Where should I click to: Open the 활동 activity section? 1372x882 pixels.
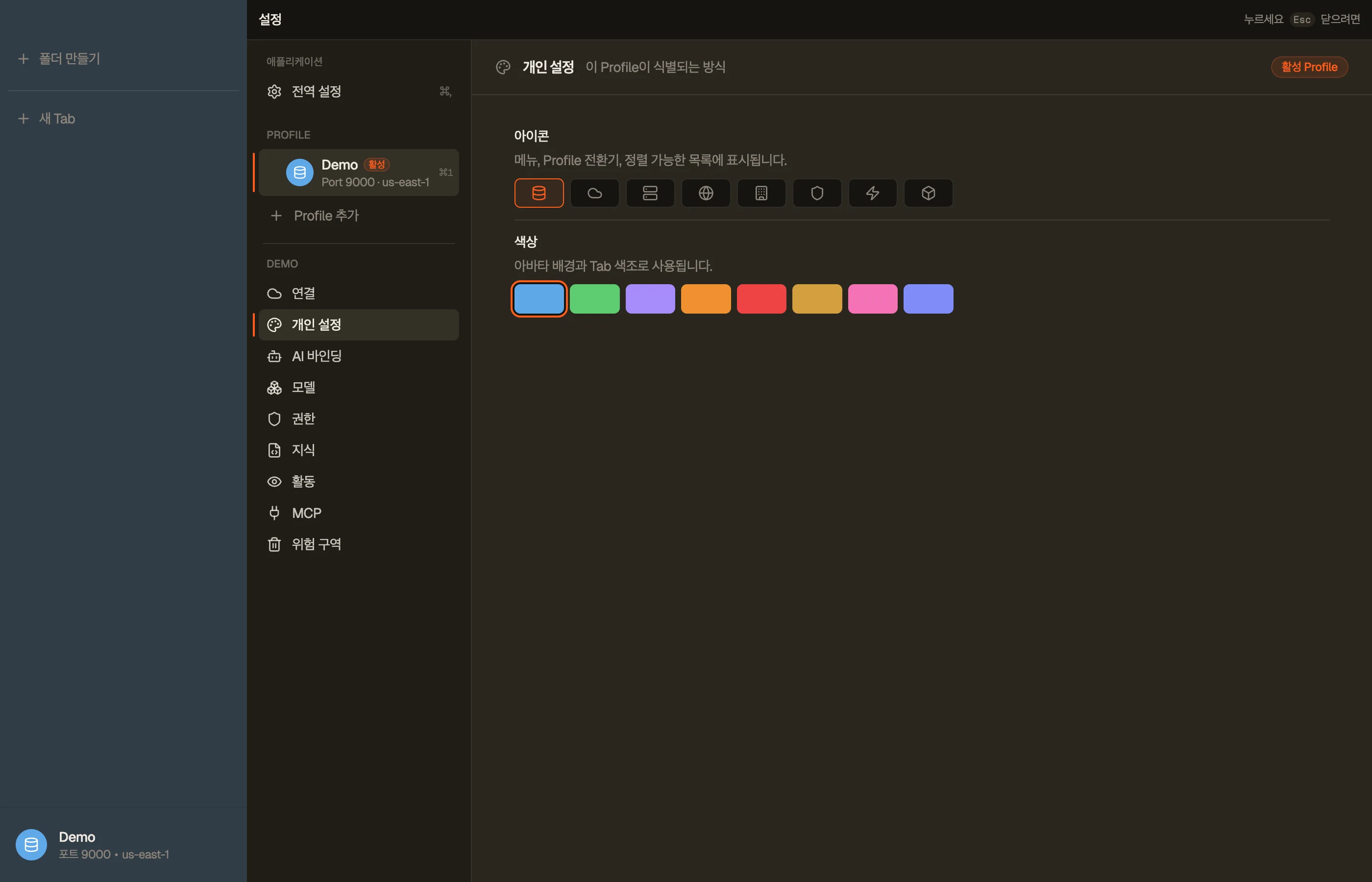click(x=359, y=482)
